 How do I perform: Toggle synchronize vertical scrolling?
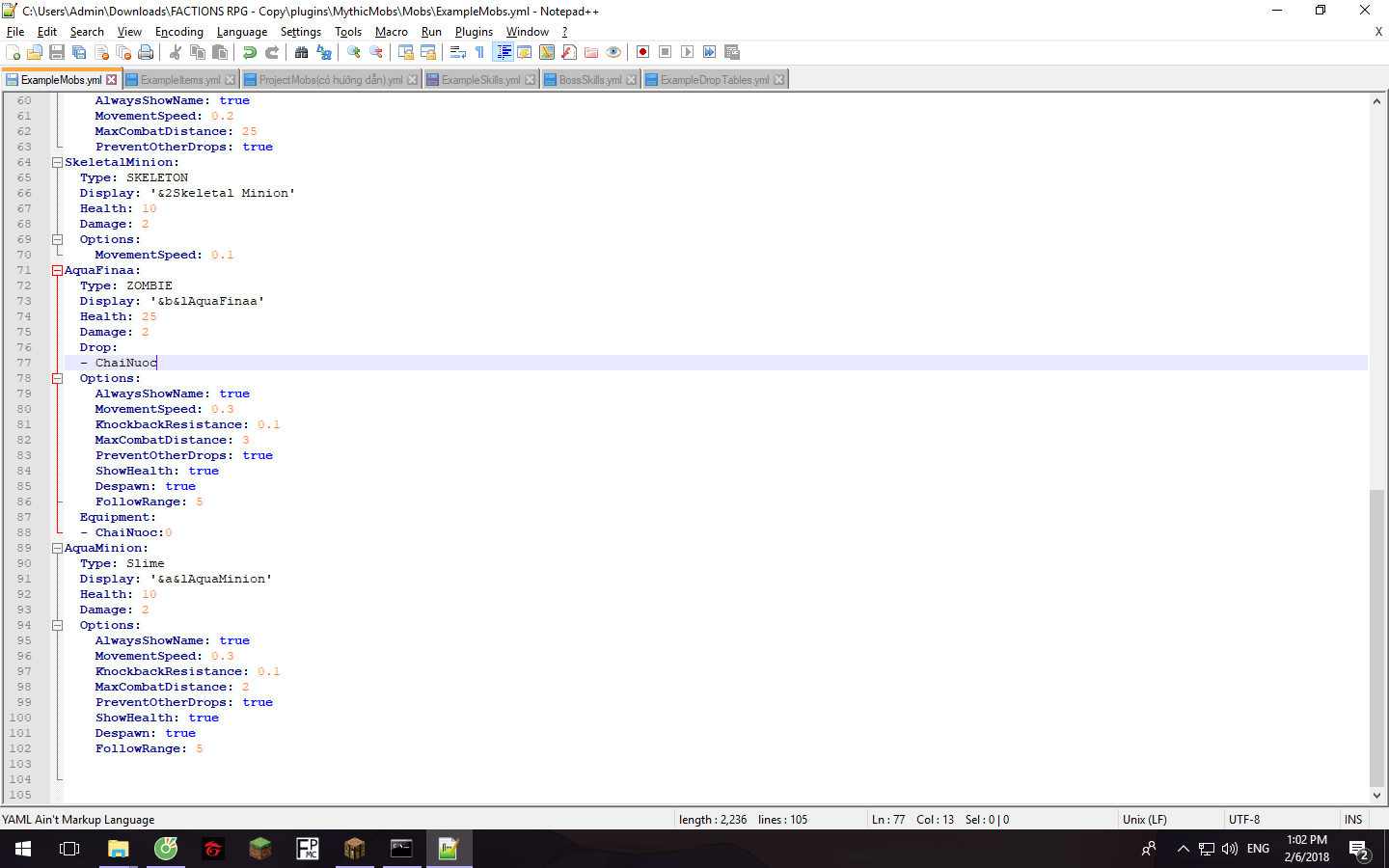coord(406,52)
